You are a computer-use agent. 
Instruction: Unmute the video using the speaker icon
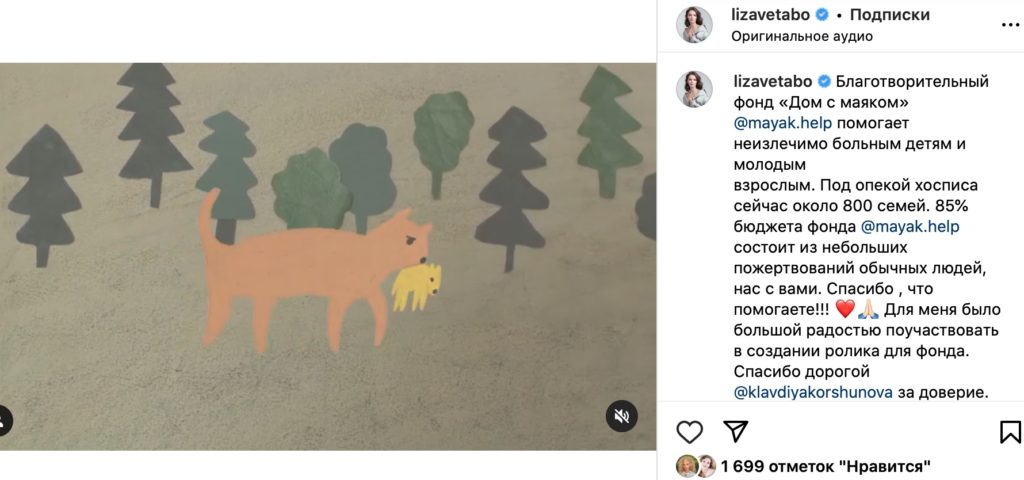coord(621,415)
